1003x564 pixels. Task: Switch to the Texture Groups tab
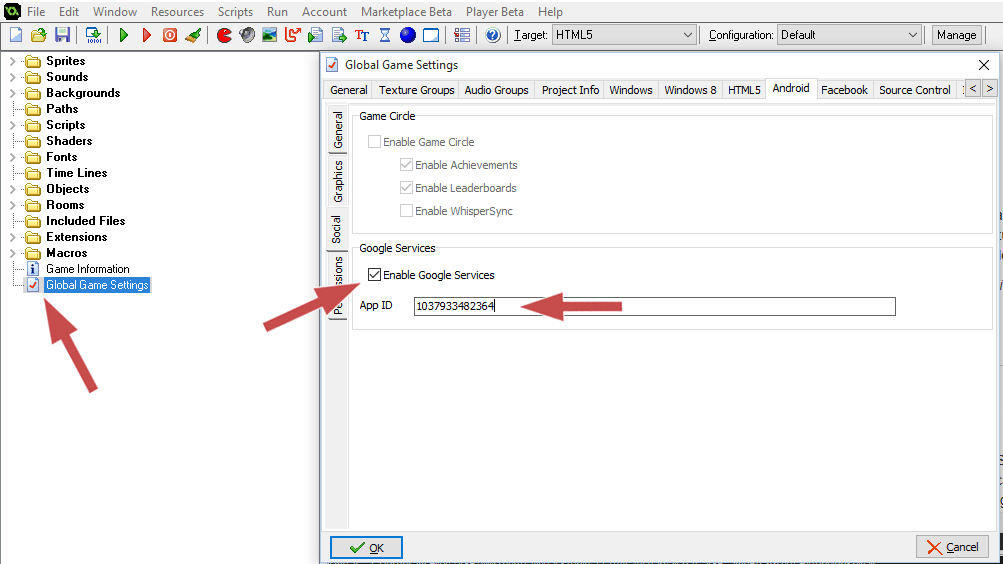pos(416,90)
